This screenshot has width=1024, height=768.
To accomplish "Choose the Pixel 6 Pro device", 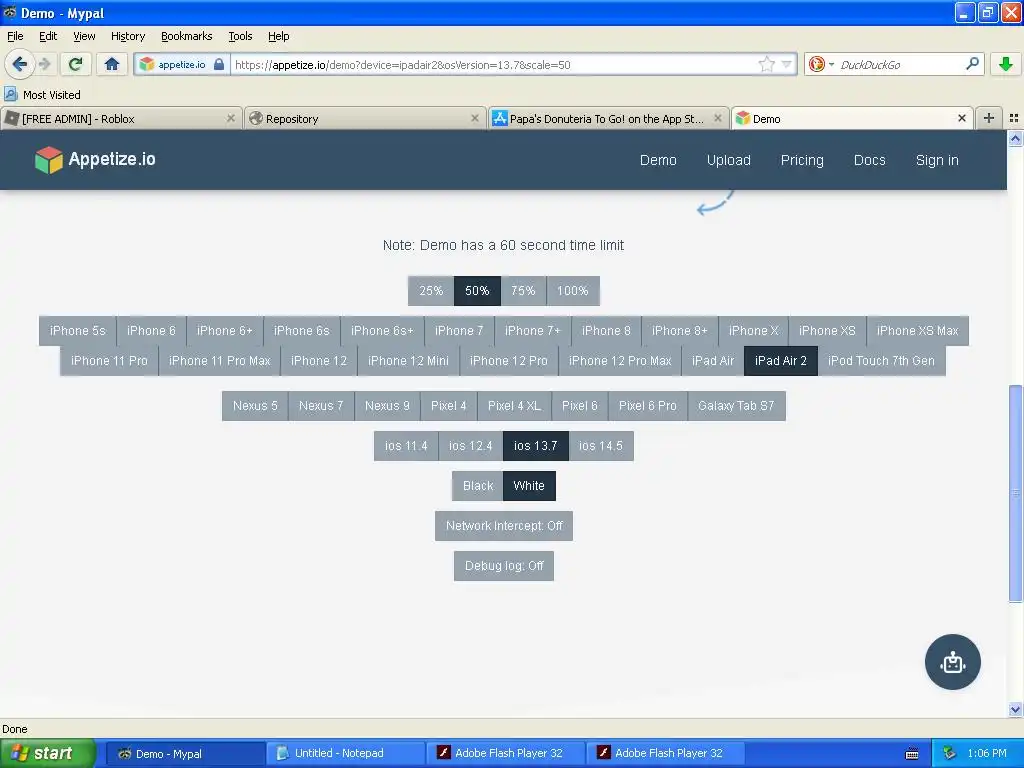I will [x=647, y=406].
